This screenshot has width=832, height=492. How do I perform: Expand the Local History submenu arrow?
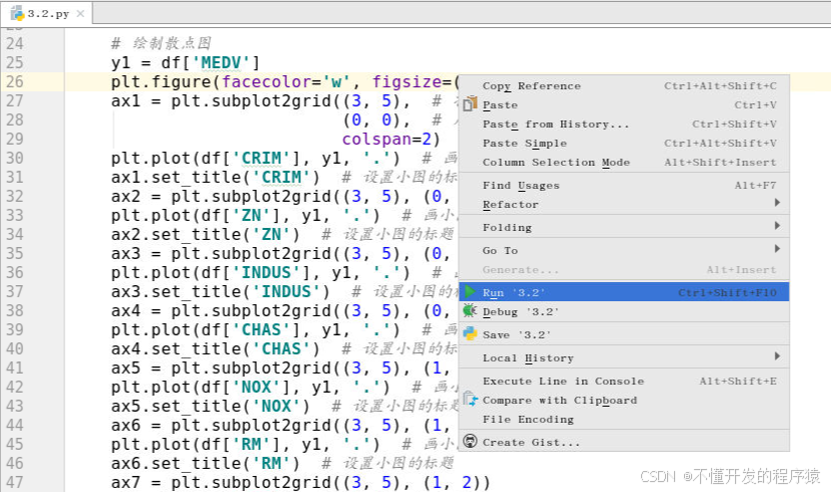777,356
